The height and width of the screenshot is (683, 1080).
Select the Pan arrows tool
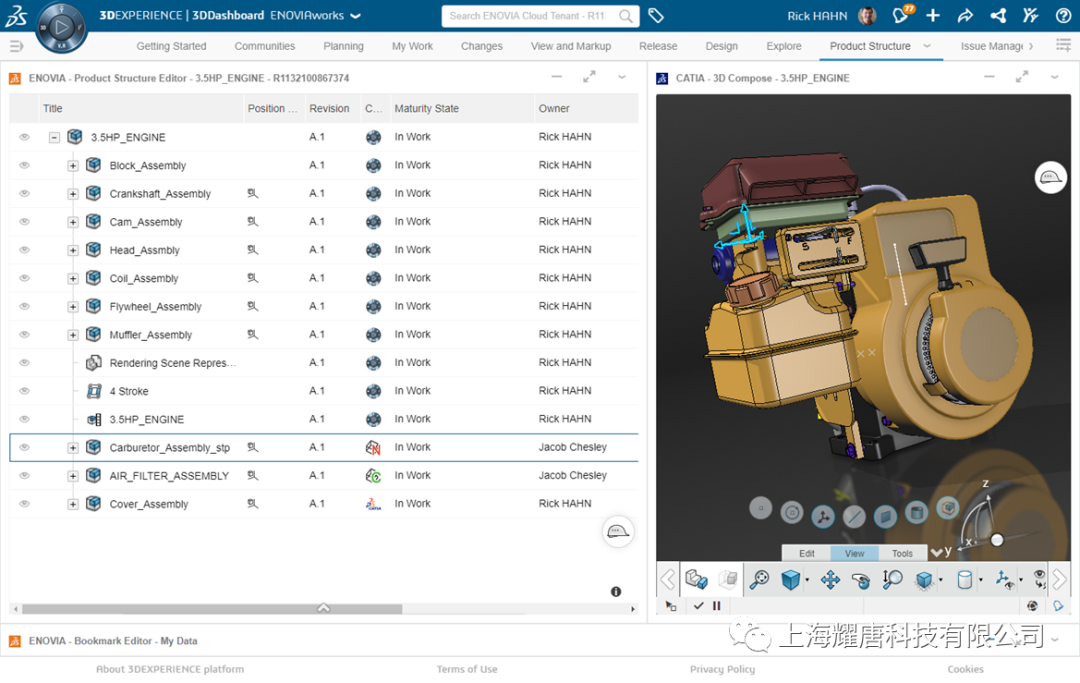(x=831, y=580)
